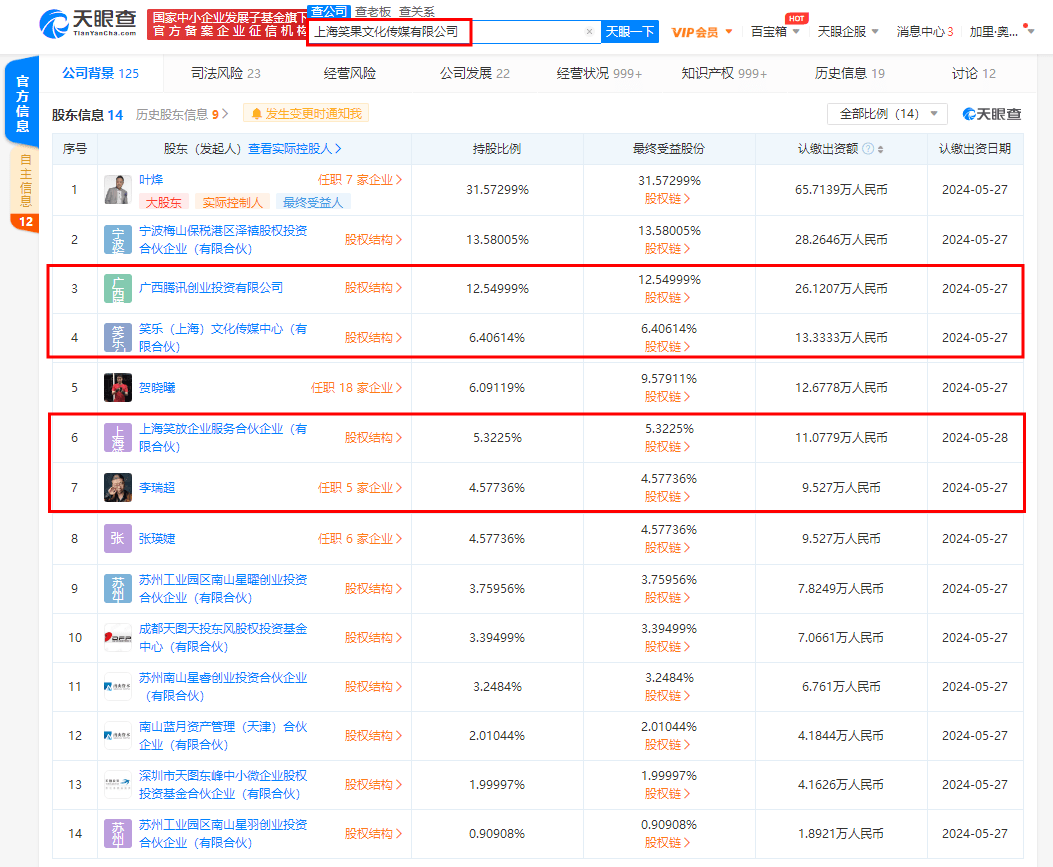Select the 自主信息 sidebar tab
This screenshot has width=1053, height=867.
(x=25, y=180)
